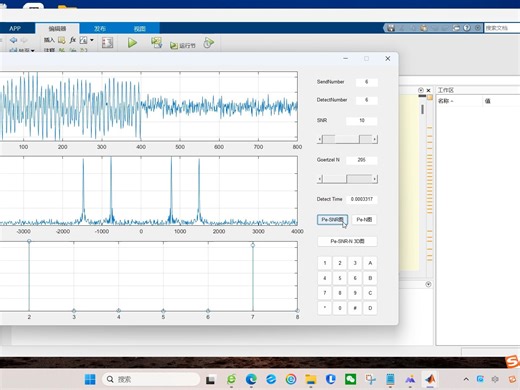Click the Run and Time icon
The height and width of the screenshot is (390, 520).
tap(208, 43)
